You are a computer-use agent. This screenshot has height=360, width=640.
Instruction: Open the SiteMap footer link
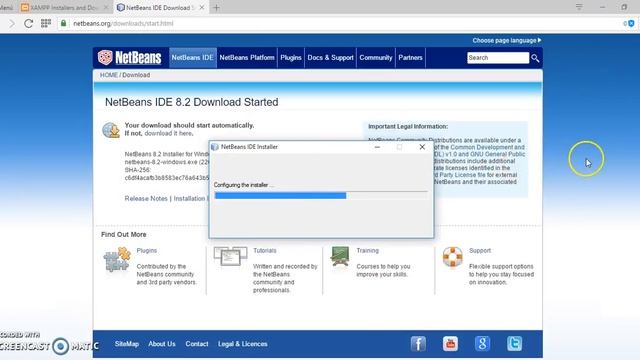pos(127,344)
